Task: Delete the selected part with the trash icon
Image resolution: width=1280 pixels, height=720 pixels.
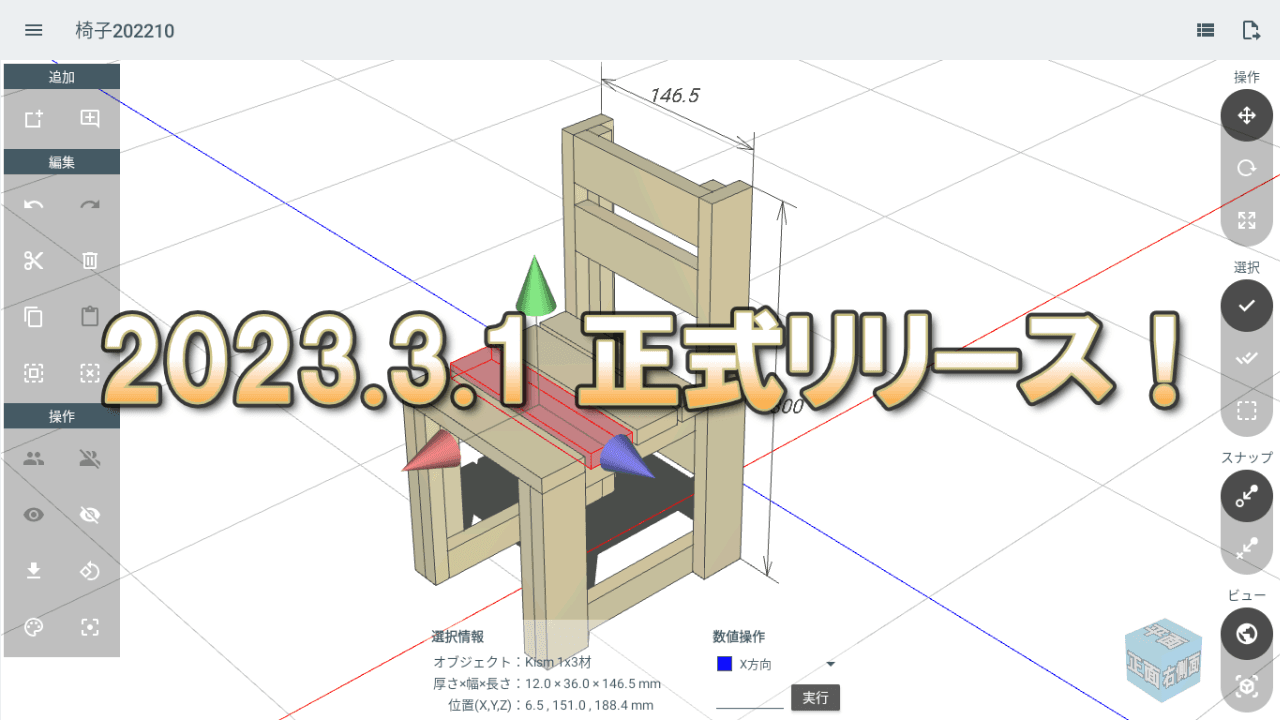Action: [x=90, y=261]
